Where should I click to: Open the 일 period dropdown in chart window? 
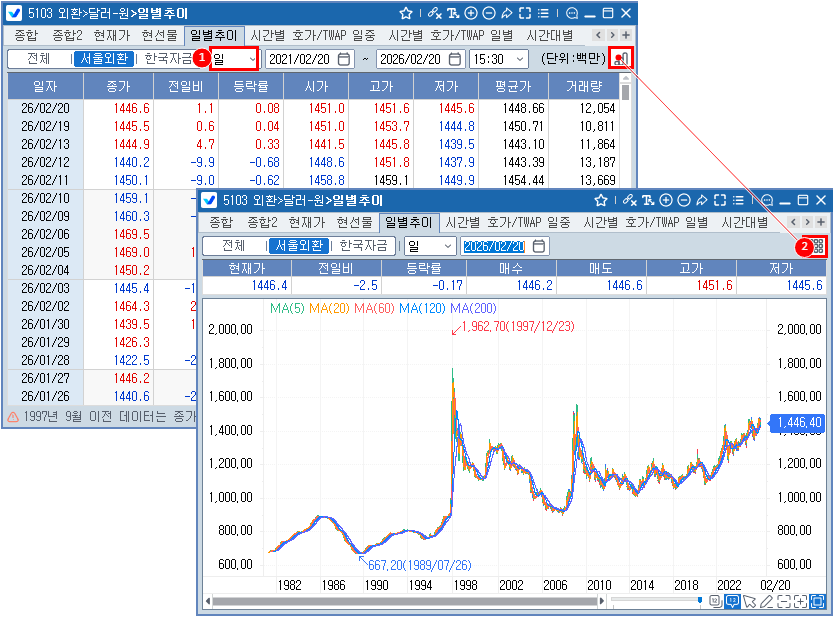(429, 246)
